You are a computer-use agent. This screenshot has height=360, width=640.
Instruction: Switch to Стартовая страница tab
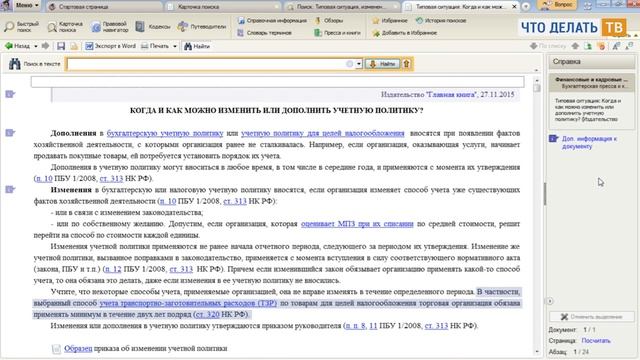pos(104,7)
